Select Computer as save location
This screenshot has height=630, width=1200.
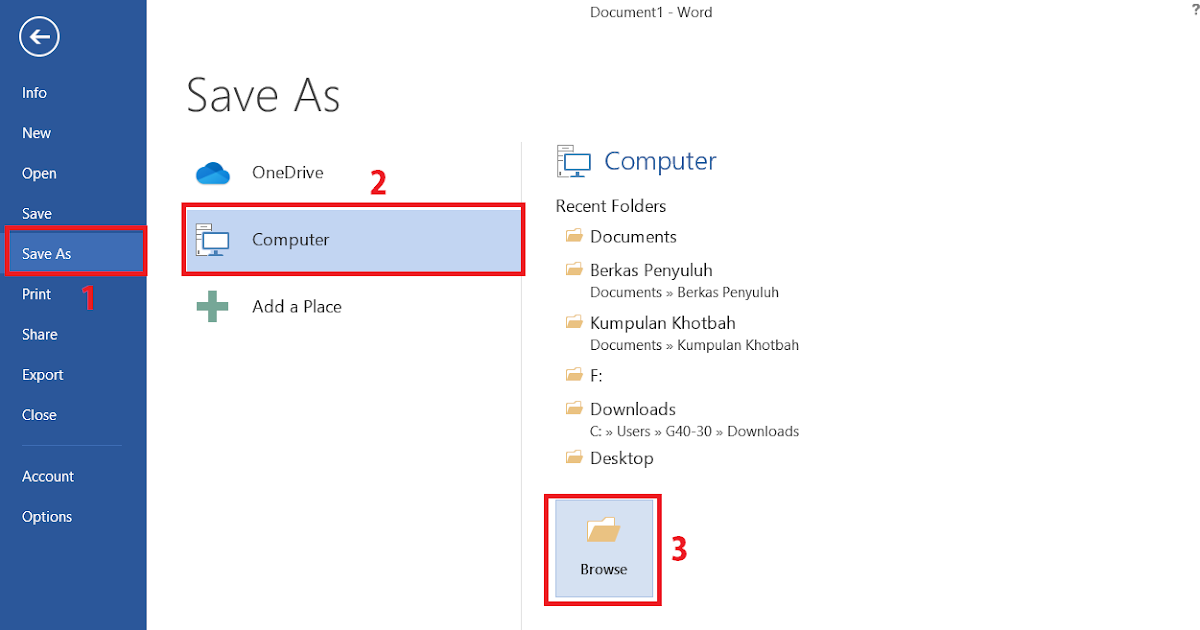(353, 240)
